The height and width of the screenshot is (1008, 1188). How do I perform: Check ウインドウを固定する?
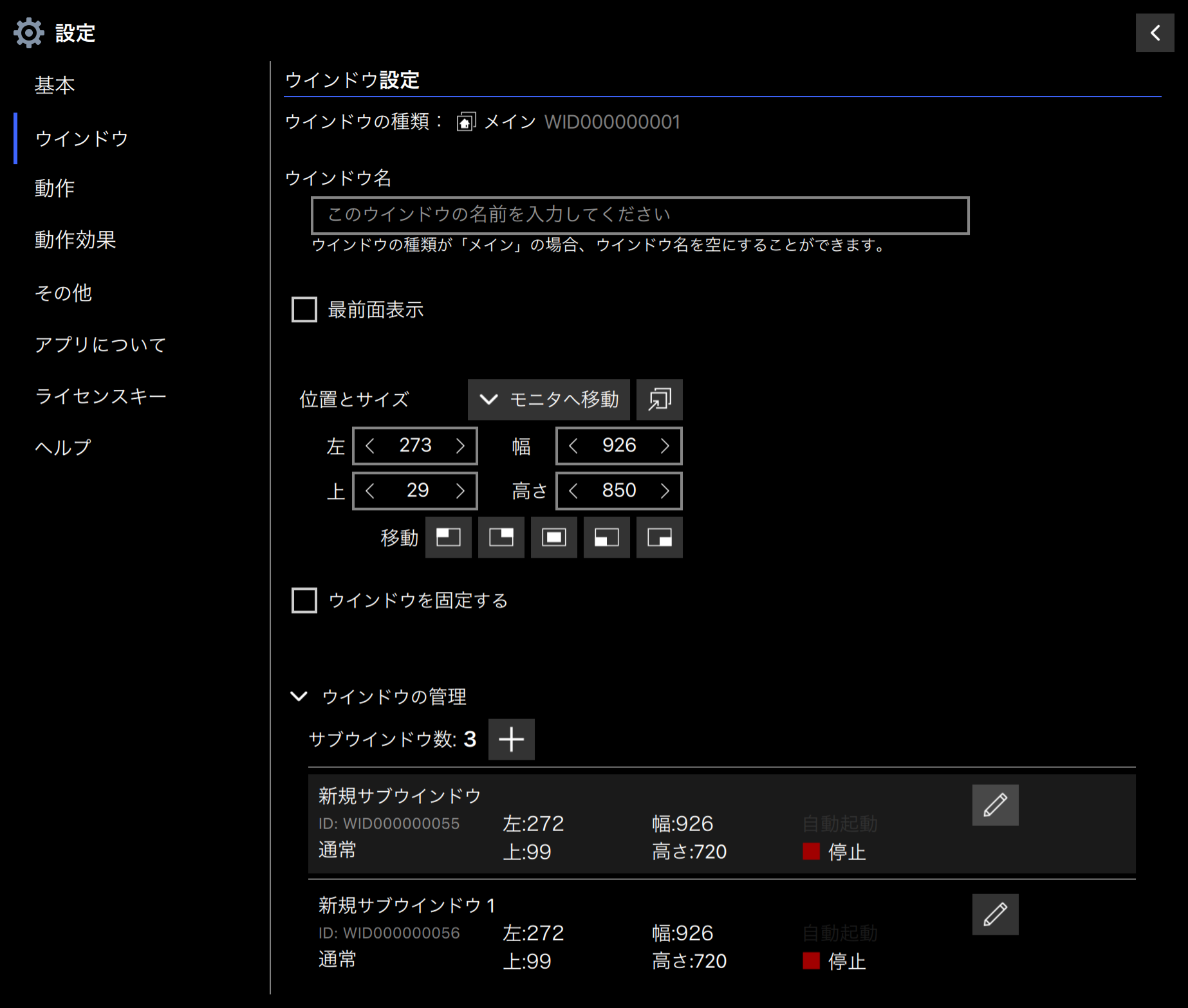pyautogui.click(x=303, y=600)
